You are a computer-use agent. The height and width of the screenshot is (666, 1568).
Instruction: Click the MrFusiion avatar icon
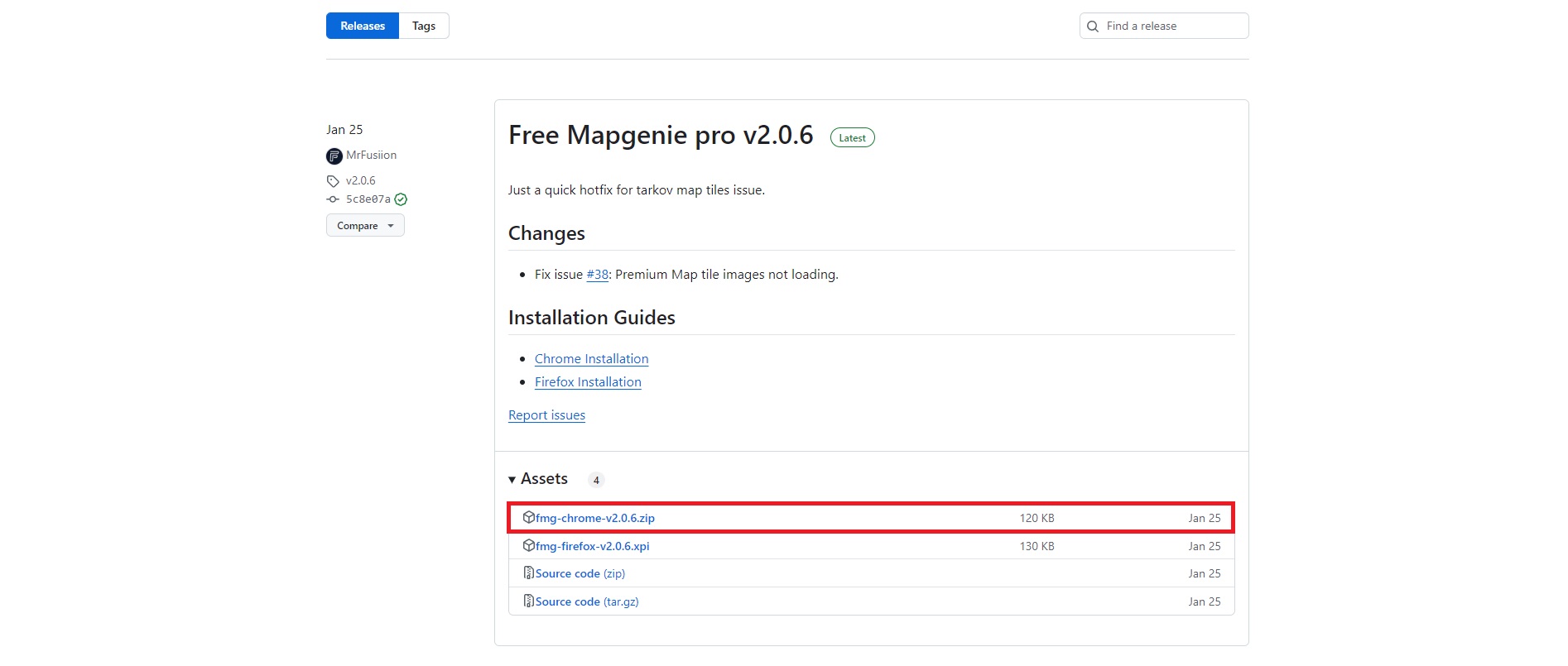[x=334, y=156]
